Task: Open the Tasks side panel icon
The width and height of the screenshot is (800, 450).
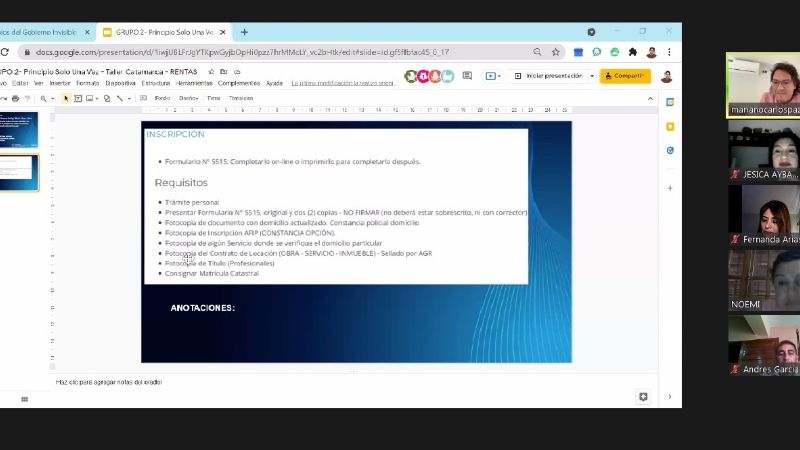Action: 670,151
